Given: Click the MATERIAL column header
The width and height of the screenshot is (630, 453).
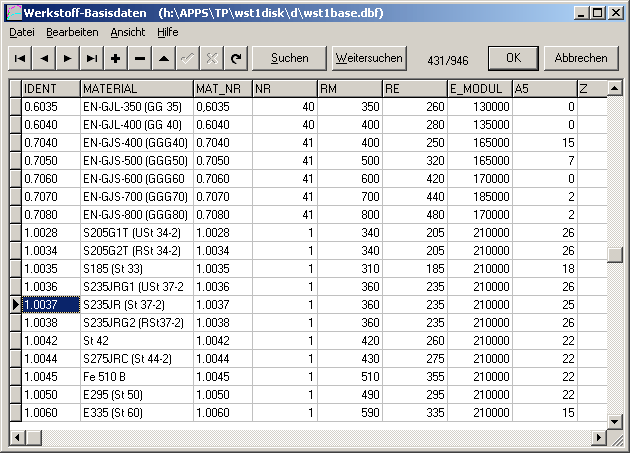Looking at the screenshot, I should tap(136, 89).
